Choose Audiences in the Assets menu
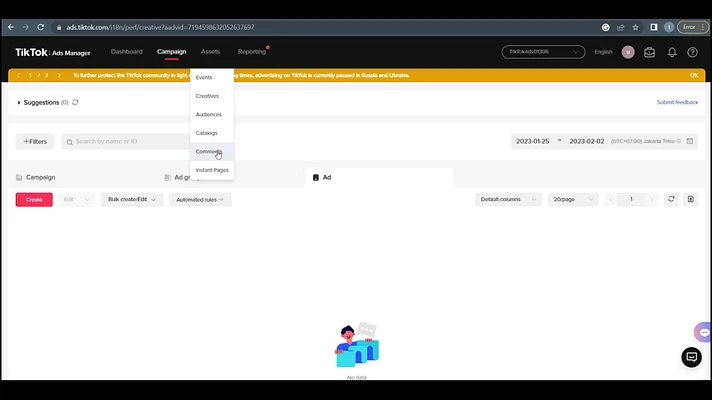Screen dimensions: 712x400 tap(209, 114)
